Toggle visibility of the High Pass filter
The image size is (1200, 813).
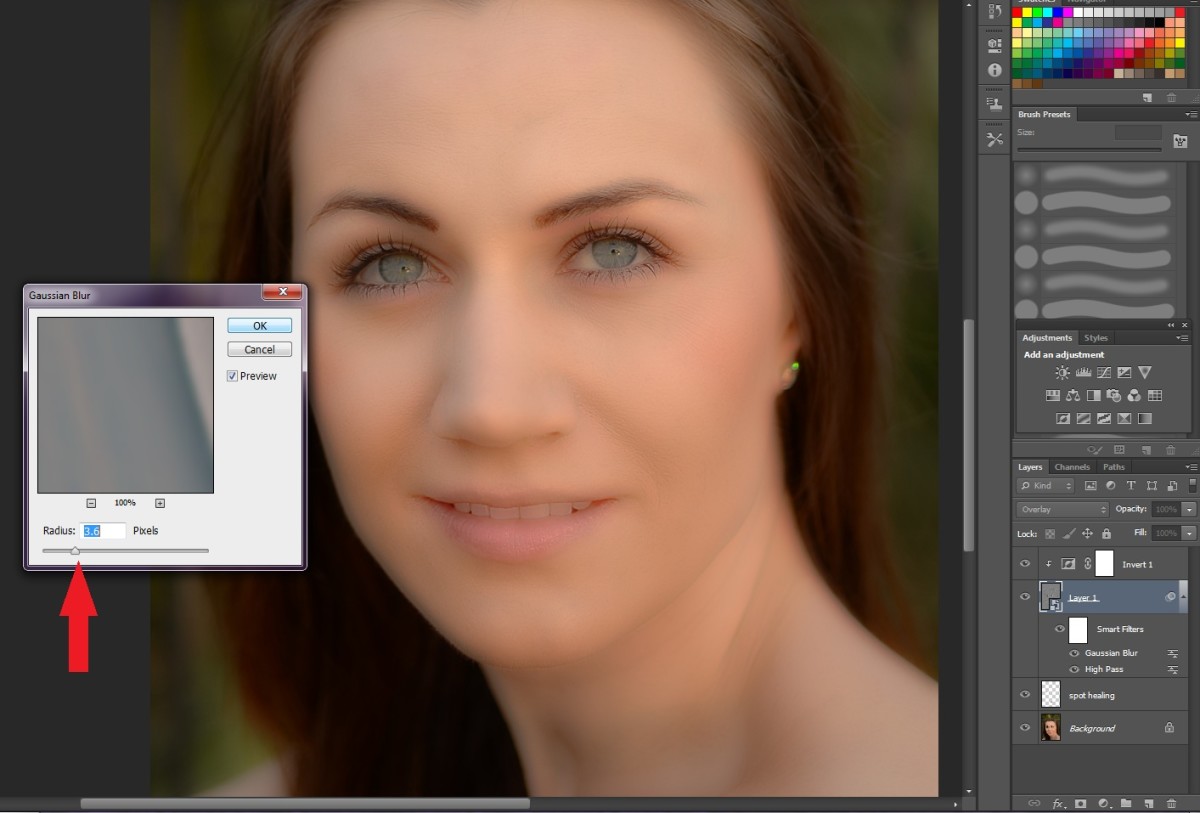point(1076,669)
